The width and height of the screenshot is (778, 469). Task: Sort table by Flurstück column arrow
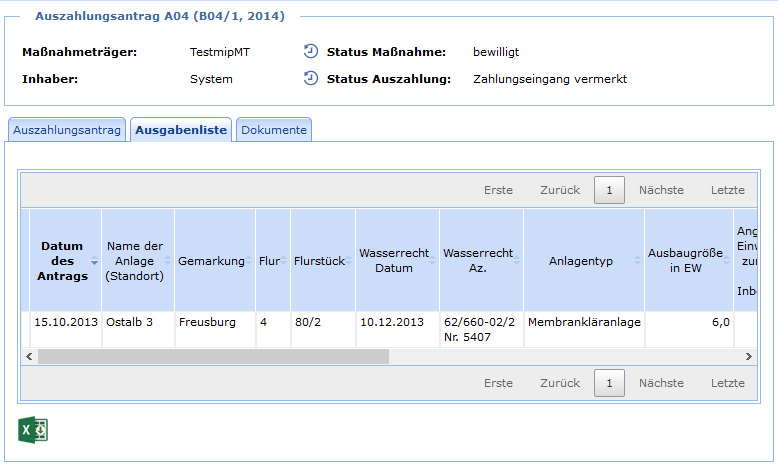349,261
